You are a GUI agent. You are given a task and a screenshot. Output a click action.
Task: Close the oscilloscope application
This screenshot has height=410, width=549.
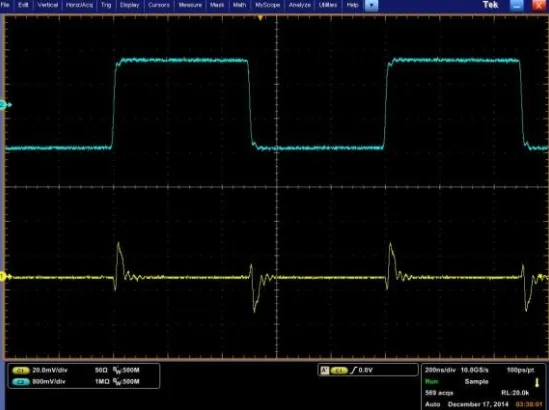point(540,5)
